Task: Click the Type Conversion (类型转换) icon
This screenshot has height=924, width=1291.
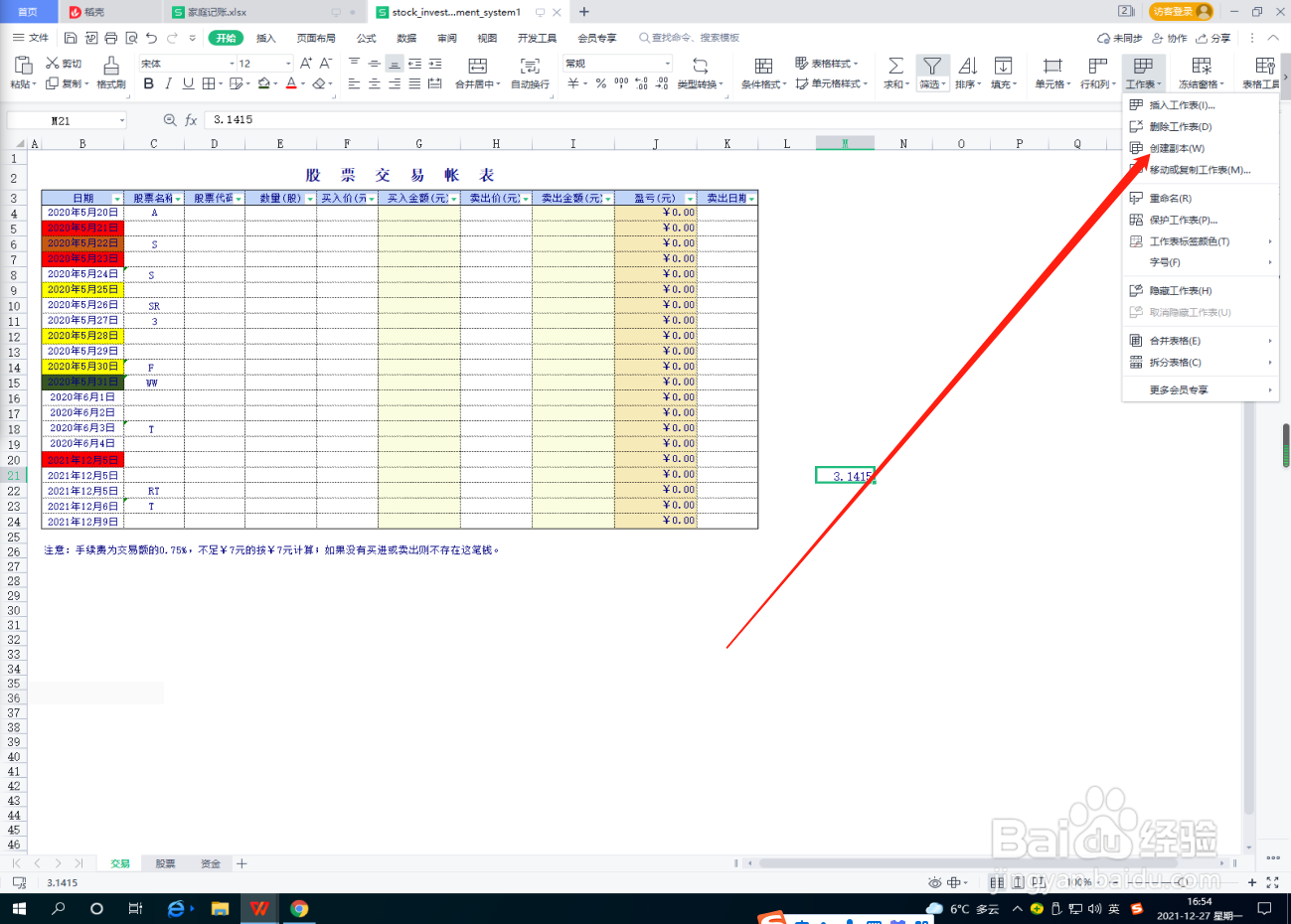Action: (x=700, y=66)
